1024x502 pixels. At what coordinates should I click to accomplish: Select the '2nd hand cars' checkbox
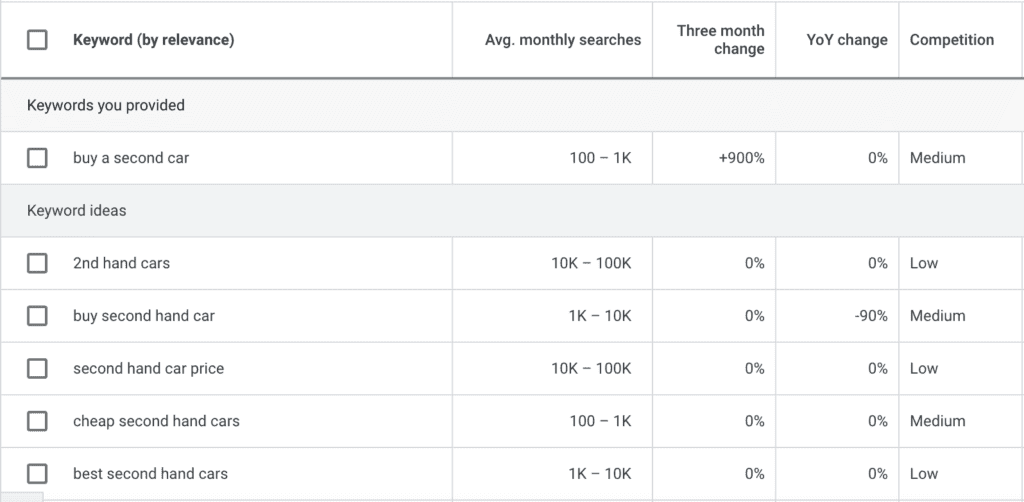pyautogui.click(x=37, y=263)
